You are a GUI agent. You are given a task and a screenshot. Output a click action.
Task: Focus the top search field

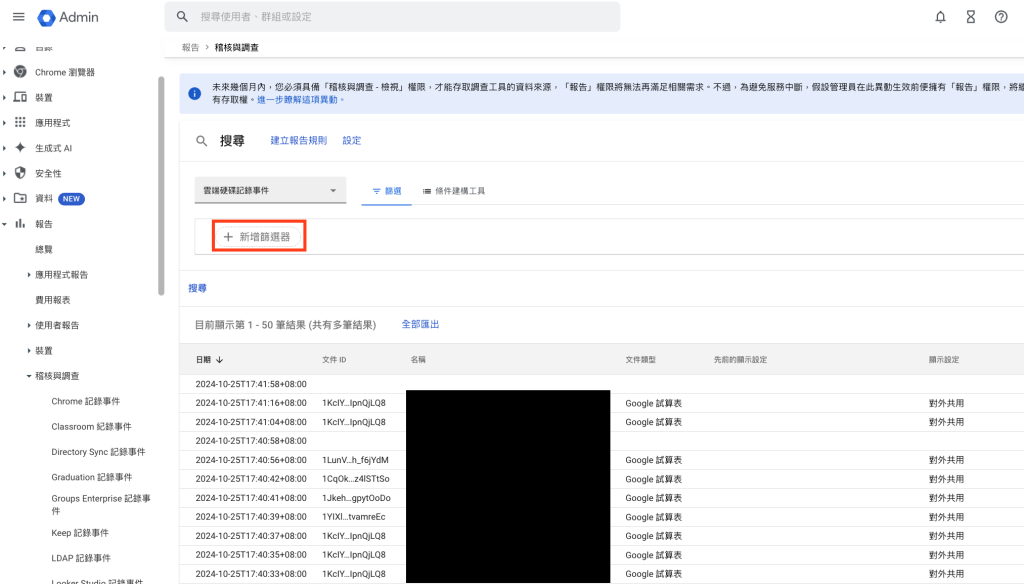[x=392, y=17]
